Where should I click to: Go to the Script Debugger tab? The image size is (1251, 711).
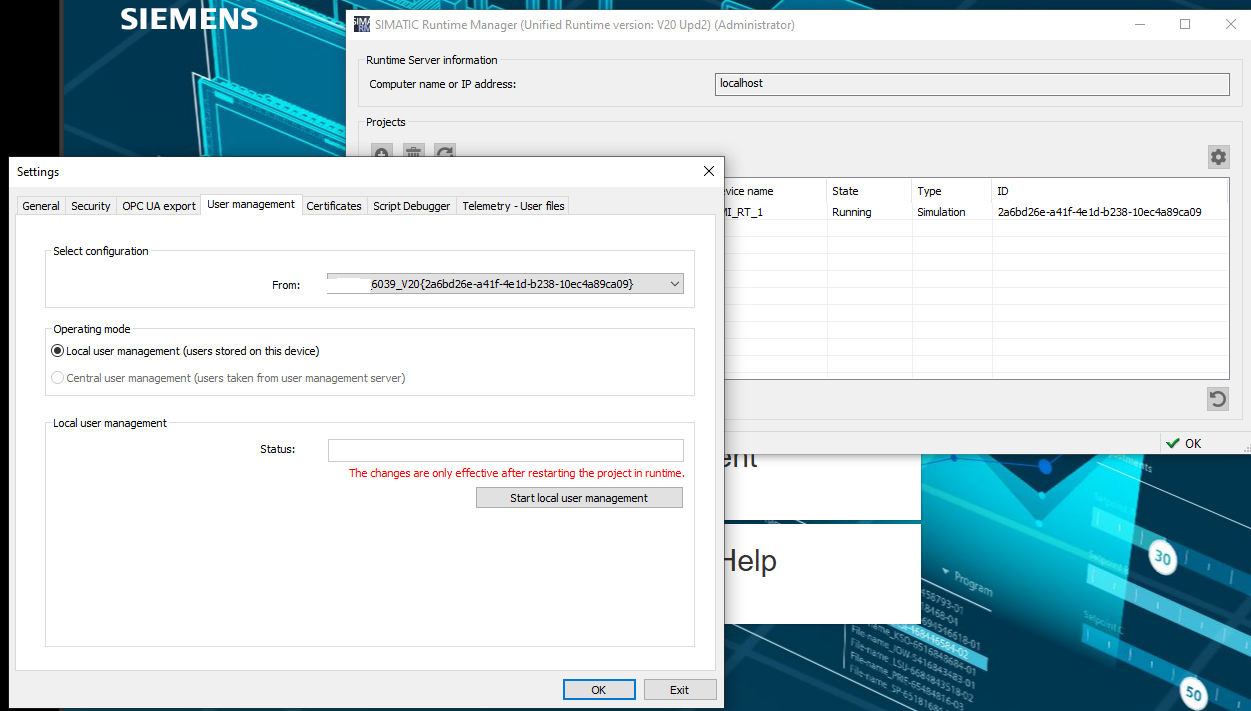pyautogui.click(x=411, y=206)
